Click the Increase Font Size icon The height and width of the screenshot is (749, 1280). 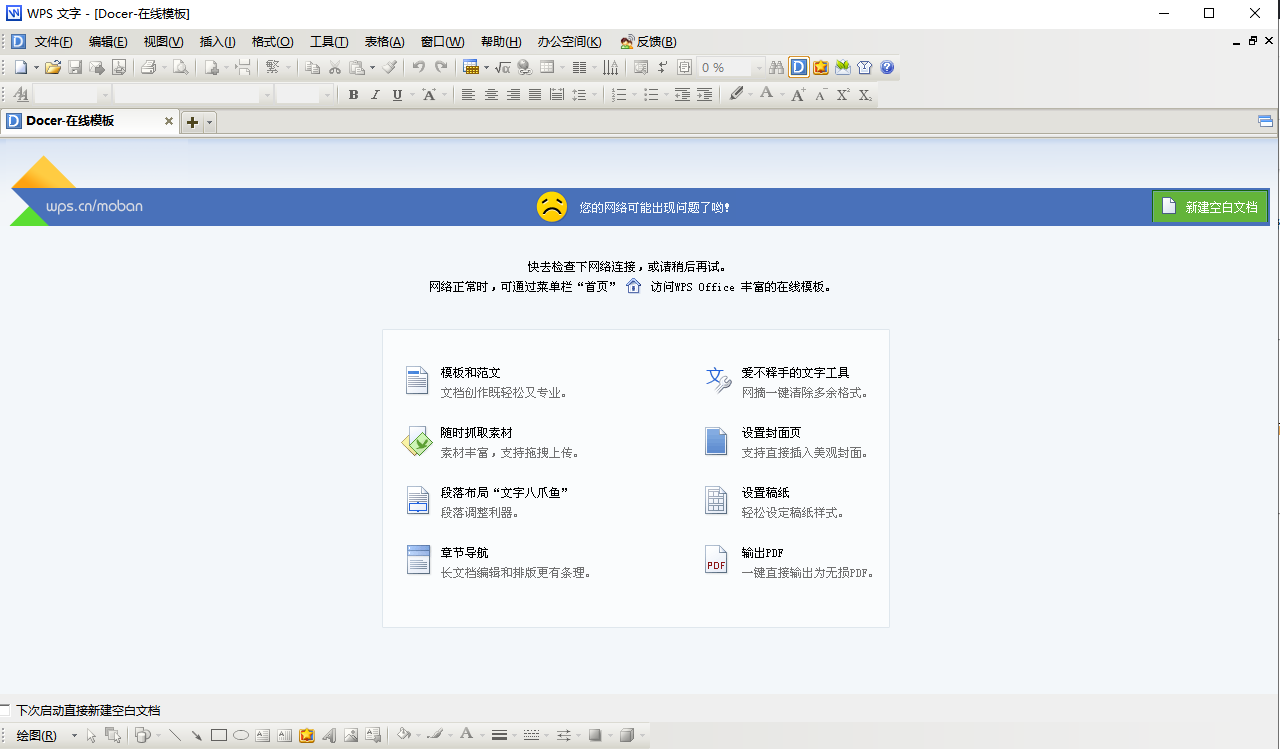pyautogui.click(x=798, y=94)
